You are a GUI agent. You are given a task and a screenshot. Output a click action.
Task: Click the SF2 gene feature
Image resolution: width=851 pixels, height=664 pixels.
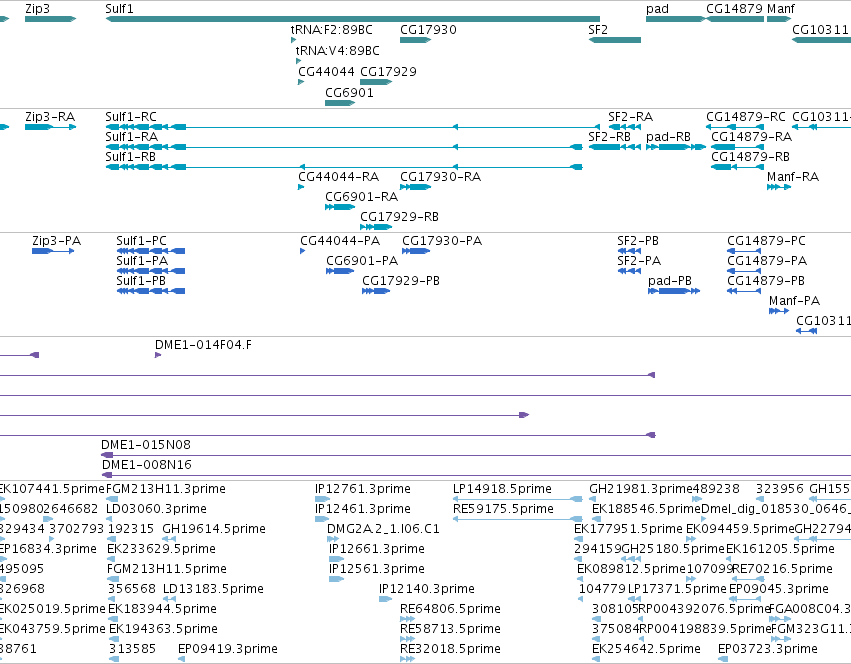614,40
